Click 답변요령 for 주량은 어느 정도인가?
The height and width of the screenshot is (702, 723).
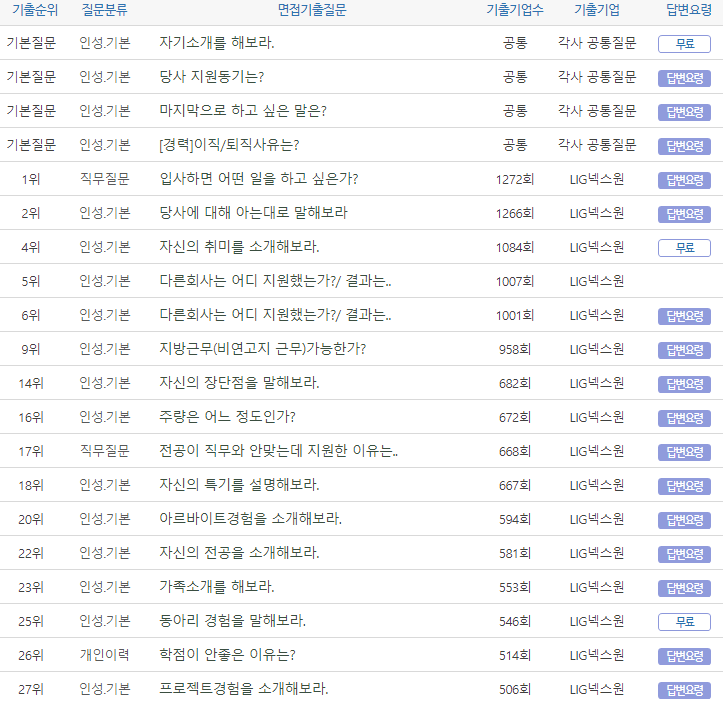pos(684,418)
